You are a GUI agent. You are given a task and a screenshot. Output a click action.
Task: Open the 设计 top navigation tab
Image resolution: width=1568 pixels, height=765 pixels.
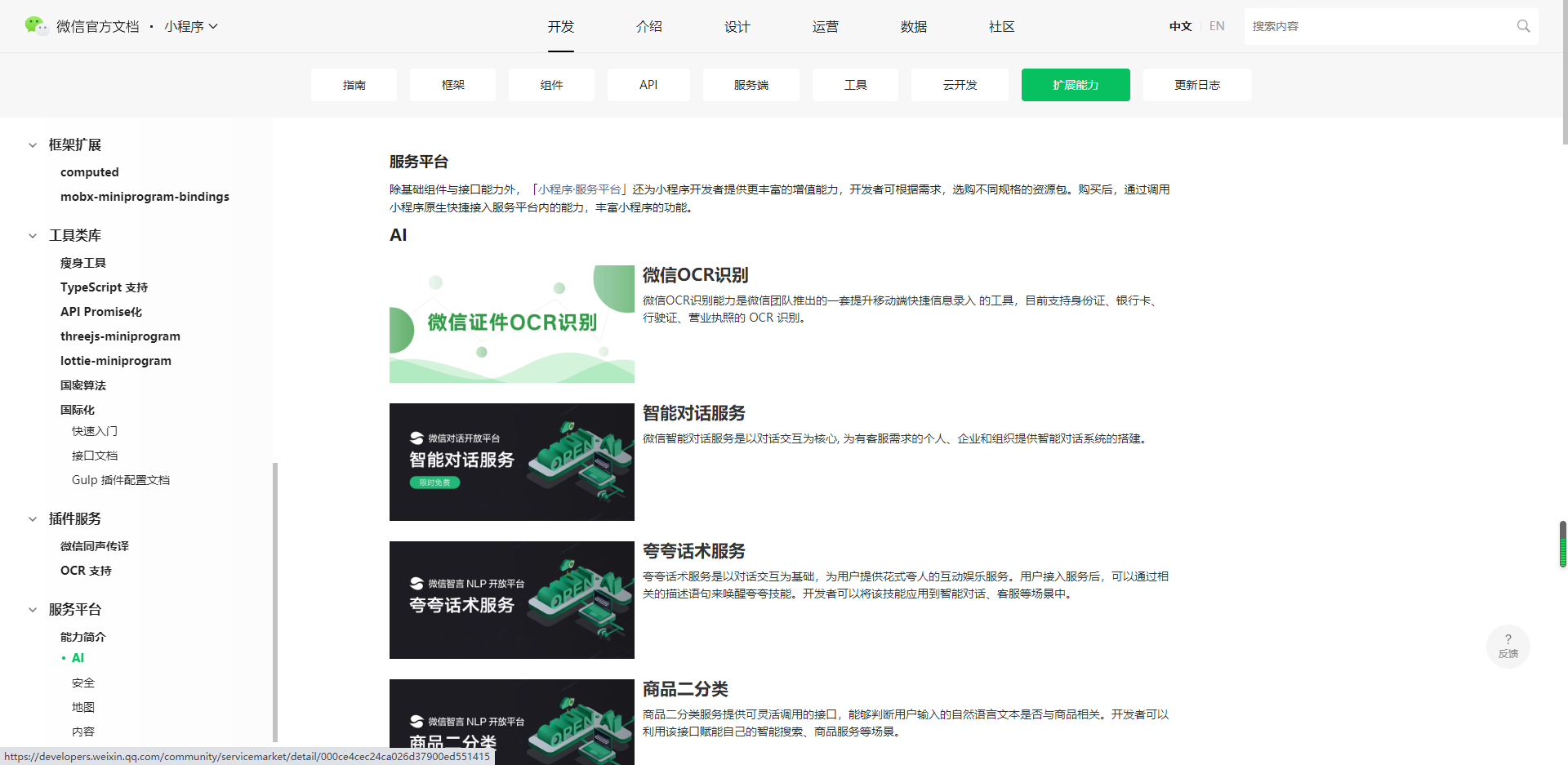pos(737,26)
